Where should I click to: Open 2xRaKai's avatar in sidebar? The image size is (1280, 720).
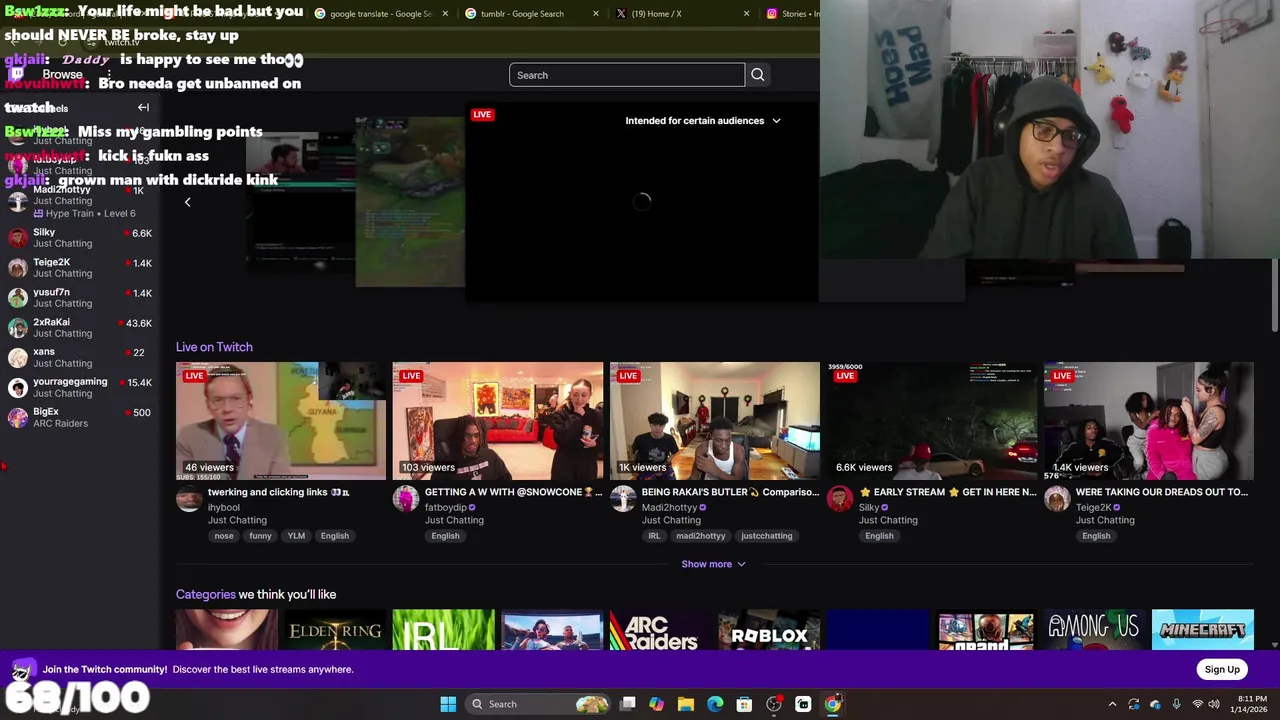(x=17, y=328)
